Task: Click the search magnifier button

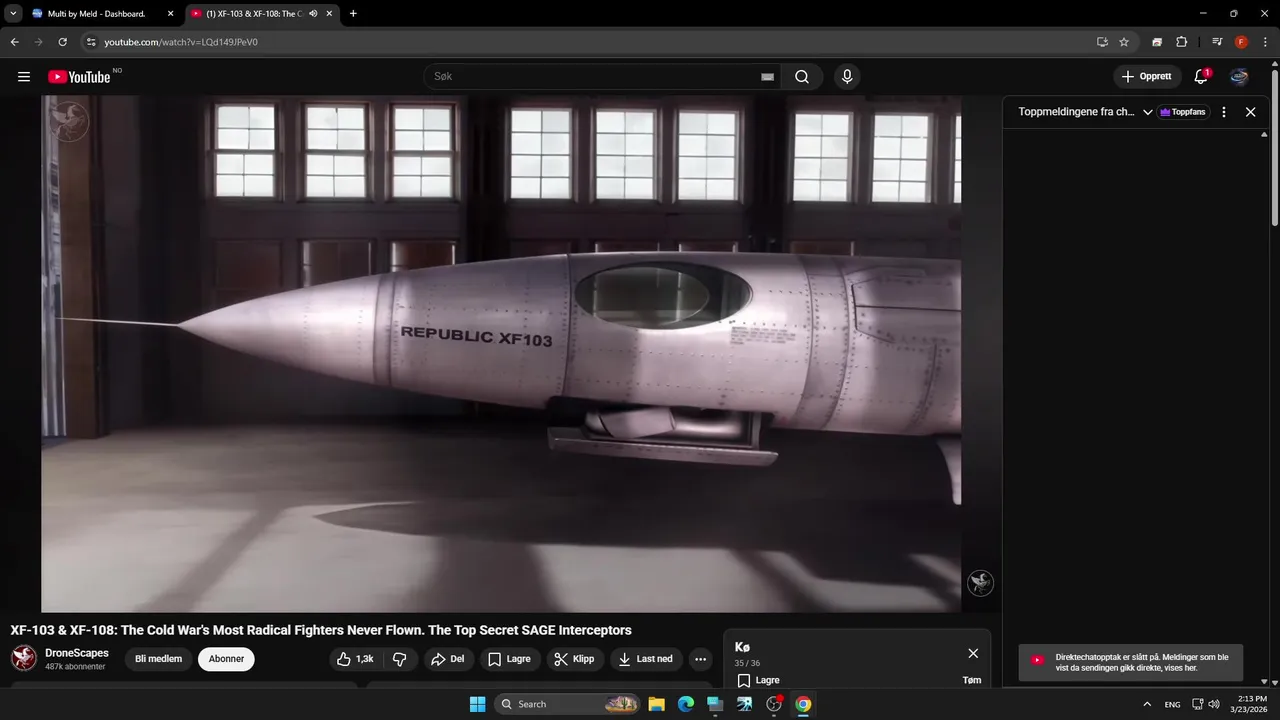Action: (802, 77)
